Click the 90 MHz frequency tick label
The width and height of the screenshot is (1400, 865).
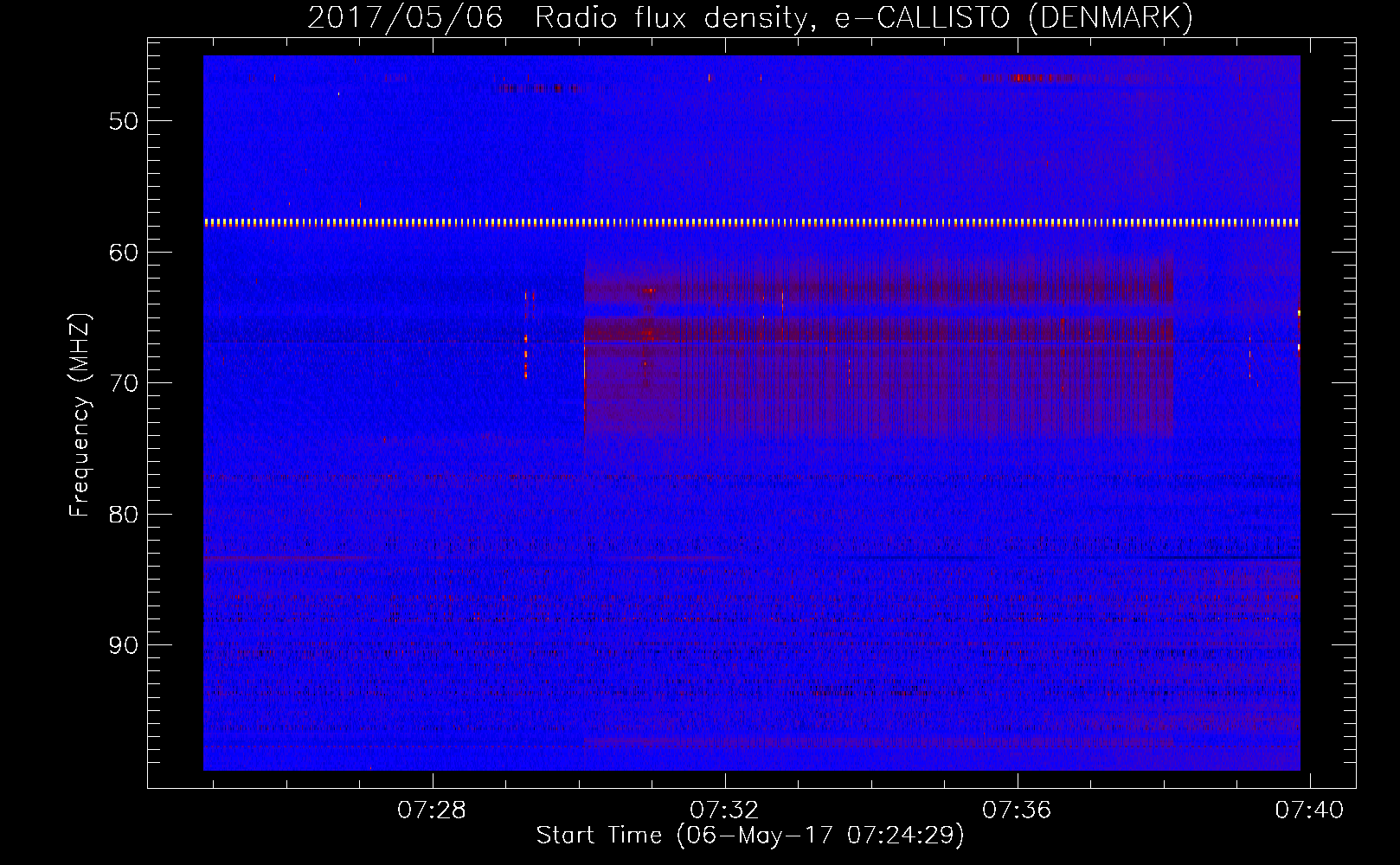tap(124, 645)
